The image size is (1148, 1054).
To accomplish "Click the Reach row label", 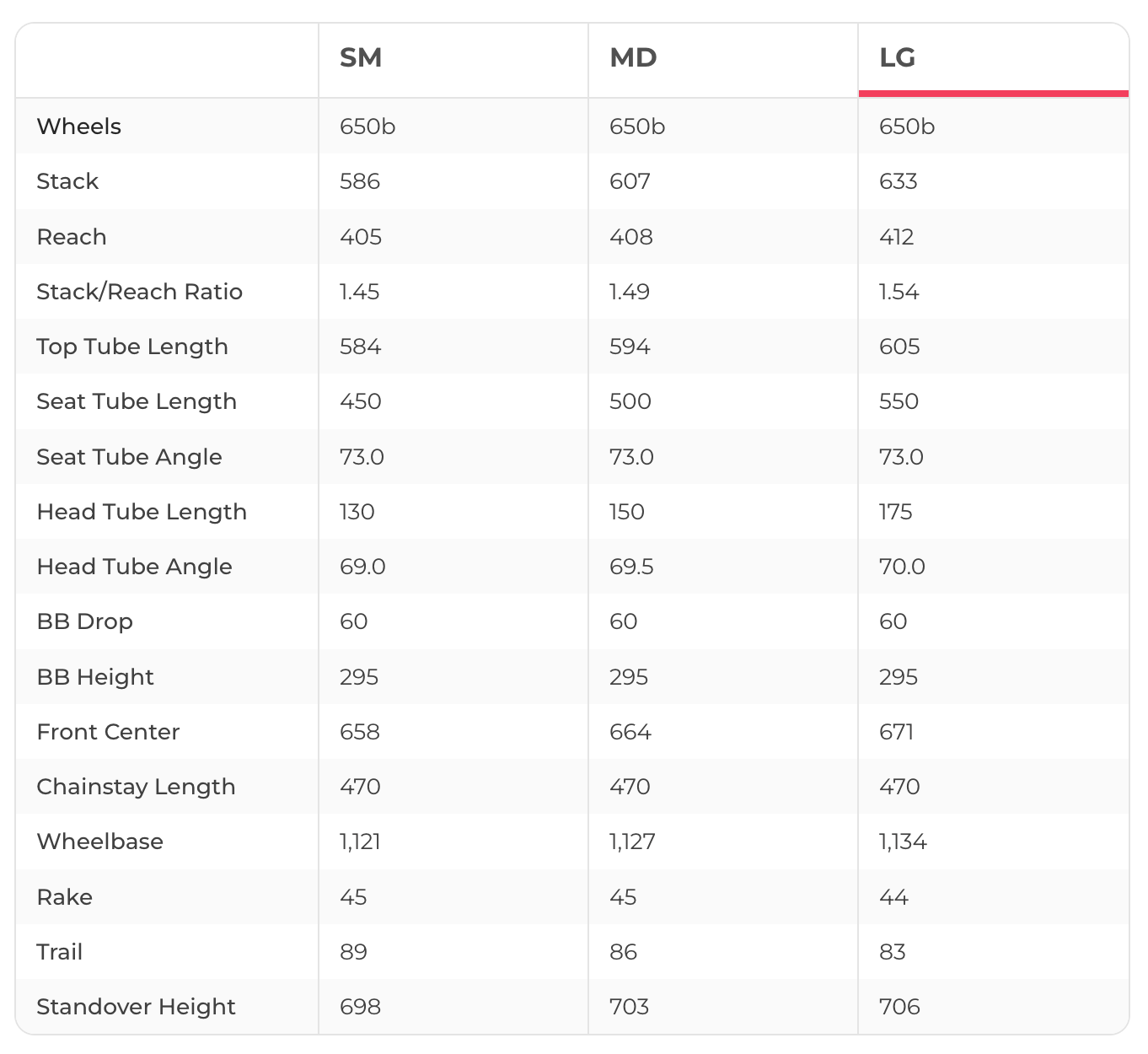I will (72, 237).
